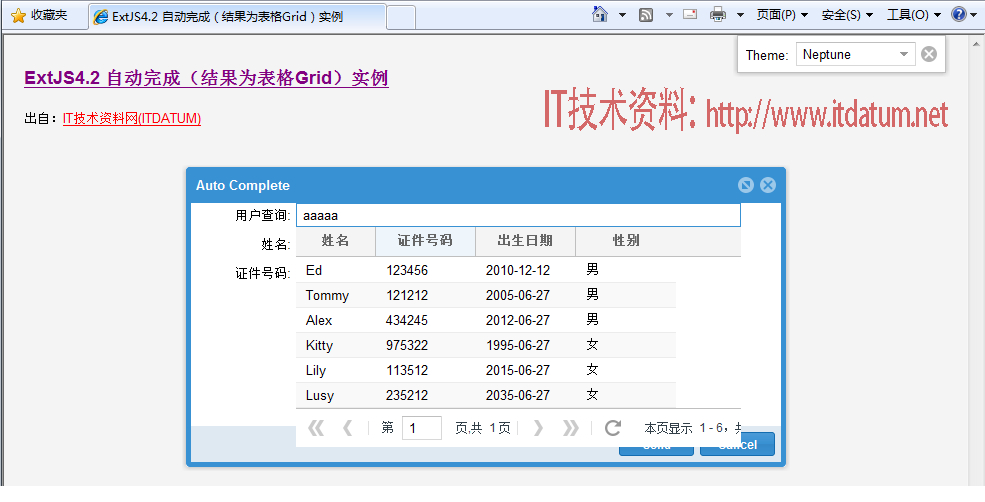Select the Lusy row name
Image resolution: width=985 pixels, height=502 pixels.
coord(320,396)
